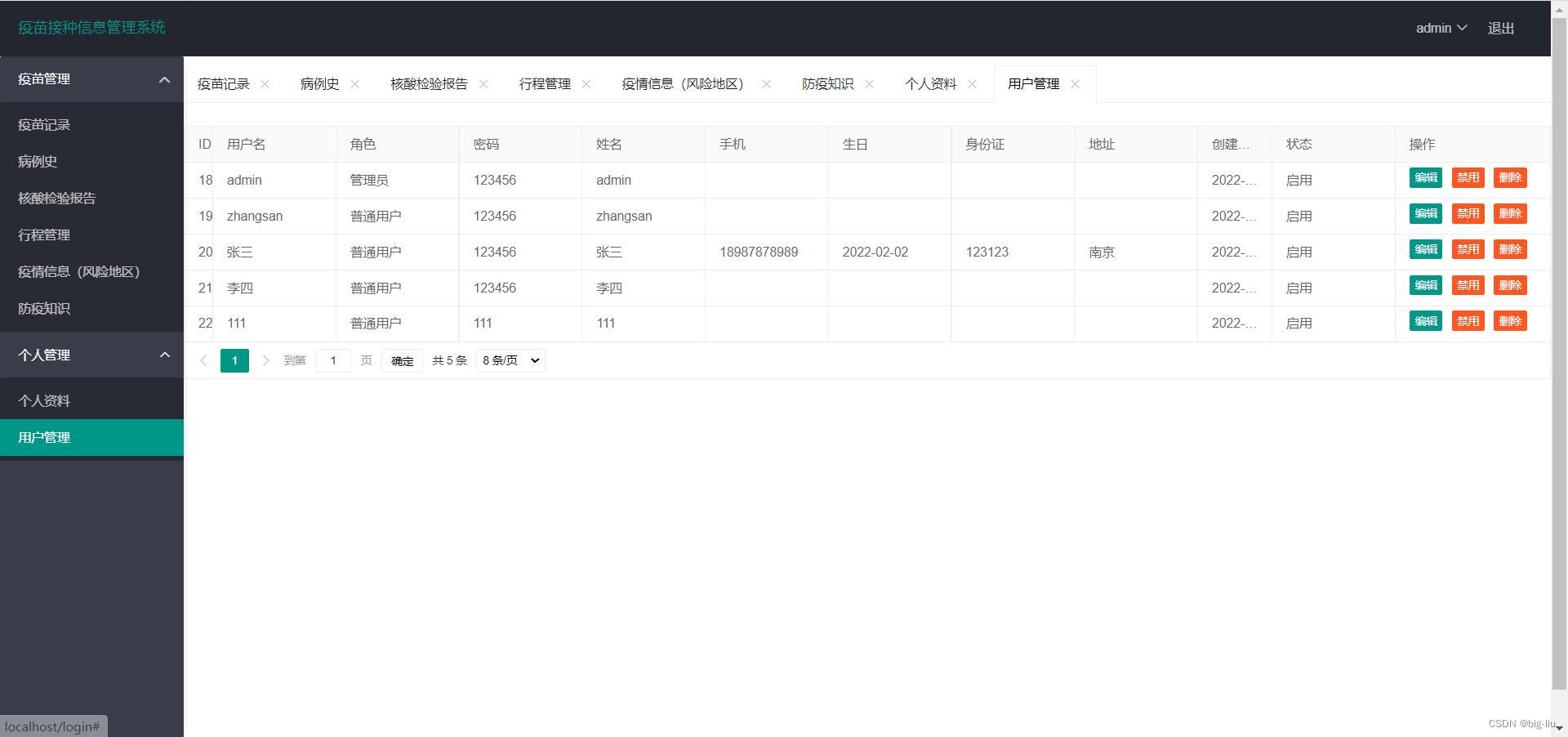
Task: Select 用户管理 in the sidebar
Action: point(91,438)
